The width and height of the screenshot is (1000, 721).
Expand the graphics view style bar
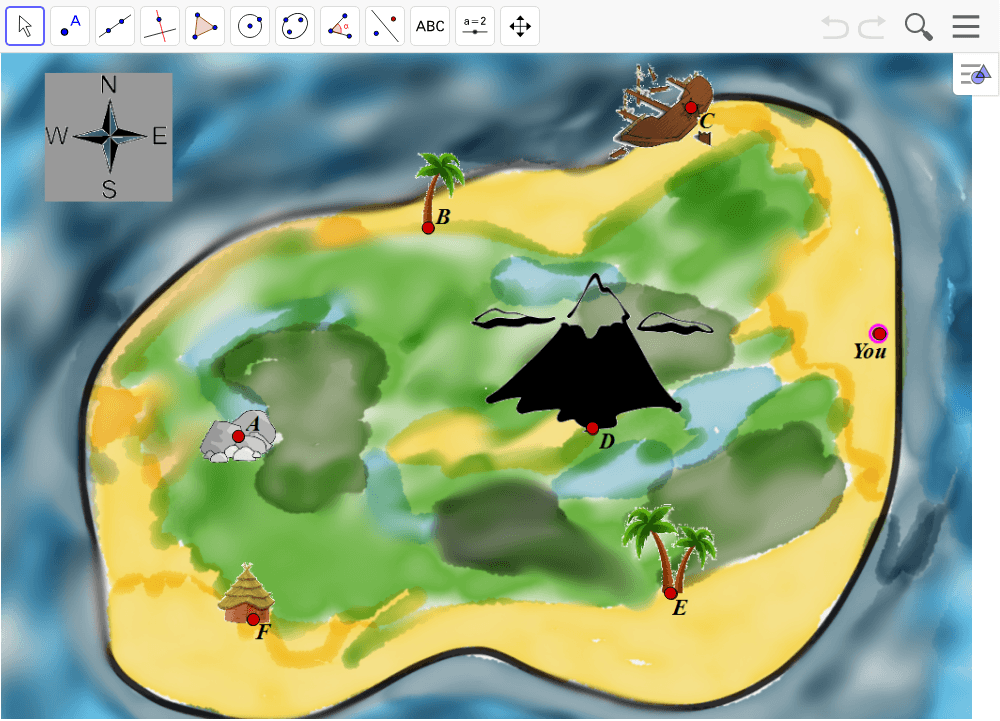975,74
